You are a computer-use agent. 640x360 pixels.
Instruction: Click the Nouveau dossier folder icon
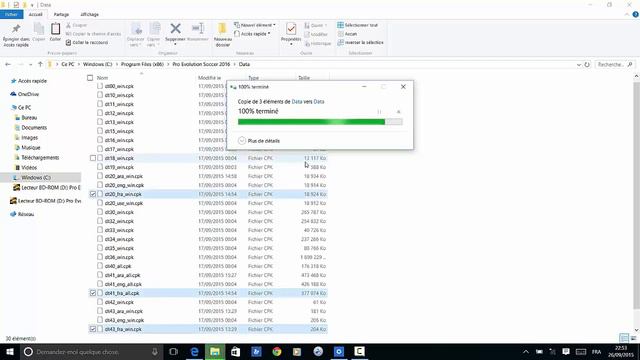tap(222, 28)
